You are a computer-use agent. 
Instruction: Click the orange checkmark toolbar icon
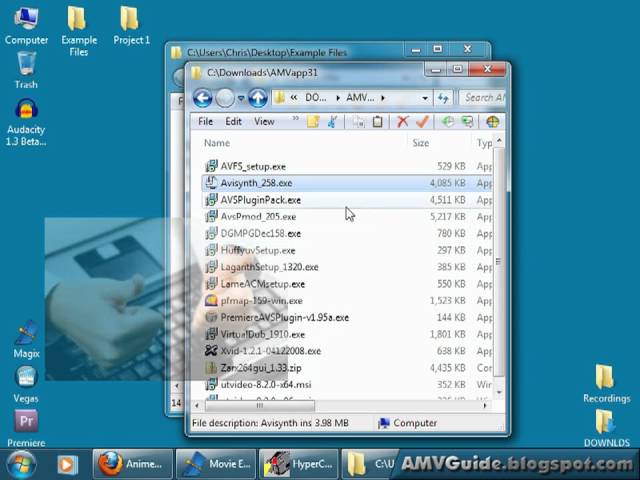(422, 122)
